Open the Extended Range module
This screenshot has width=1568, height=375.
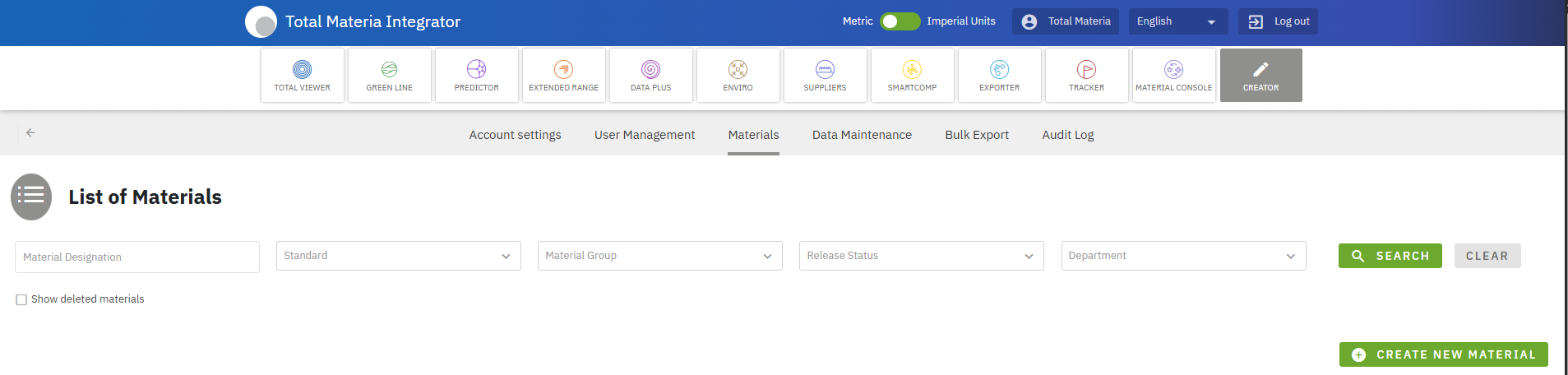pyautogui.click(x=563, y=75)
